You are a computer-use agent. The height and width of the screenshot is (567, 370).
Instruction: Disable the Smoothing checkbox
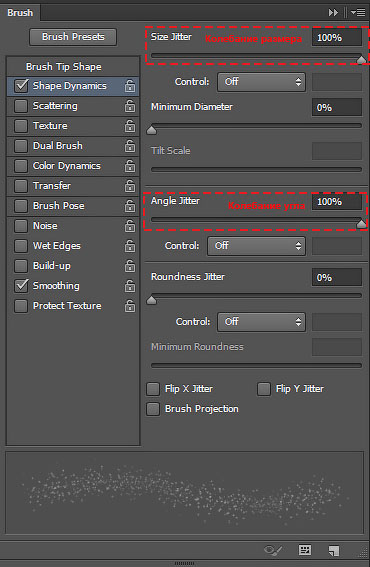point(21,286)
